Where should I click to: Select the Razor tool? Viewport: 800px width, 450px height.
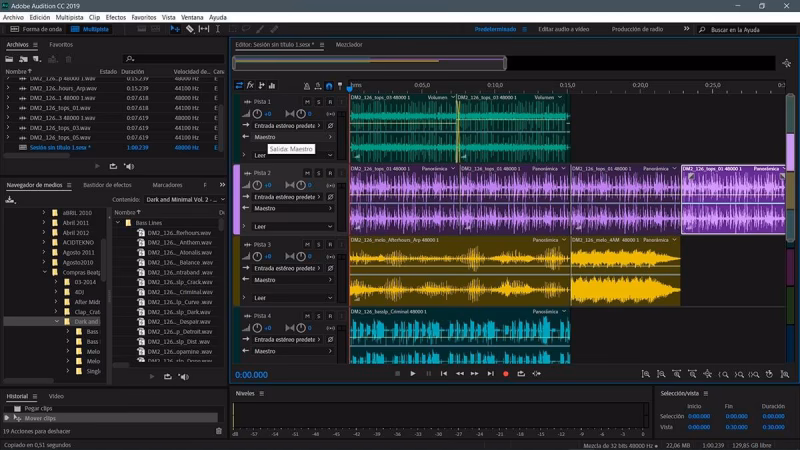click(189, 29)
